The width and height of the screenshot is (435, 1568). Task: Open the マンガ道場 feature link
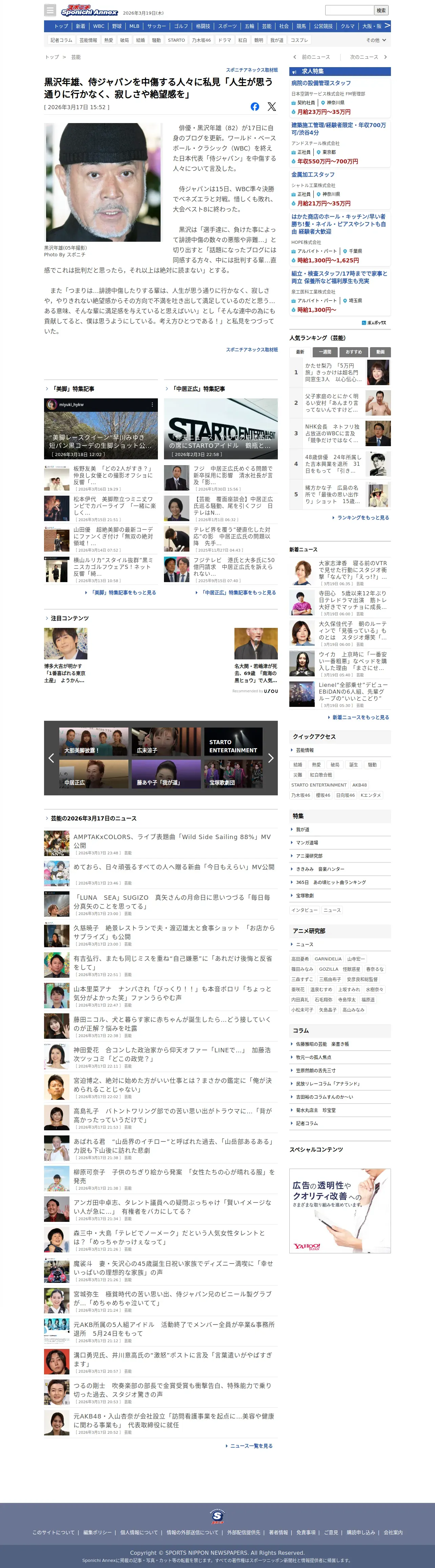click(x=307, y=843)
